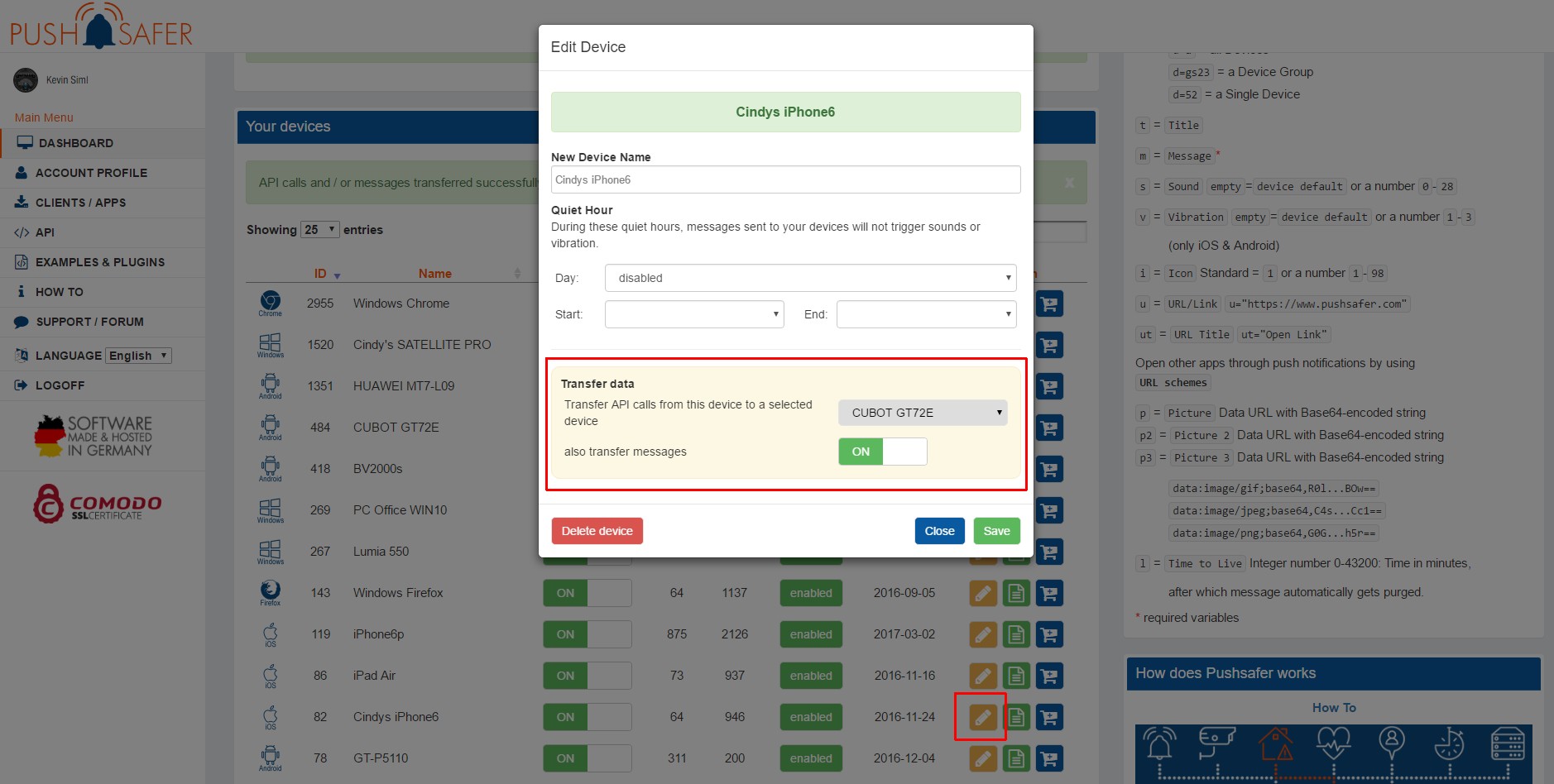Toggle the ON switch for iPhone6p
The height and width of the screenshot is (784, 1554).
click(x=587, y=634)
